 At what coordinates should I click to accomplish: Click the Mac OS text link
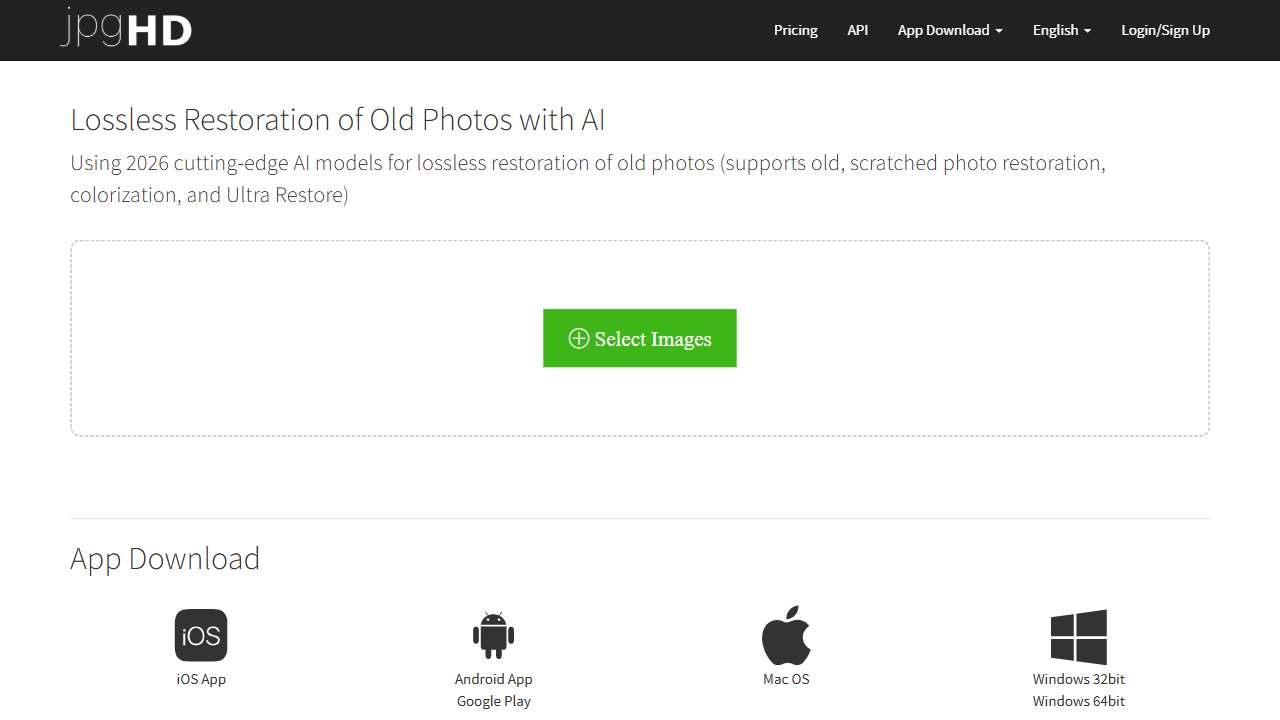pyautogui.click(x=786, y=679)
